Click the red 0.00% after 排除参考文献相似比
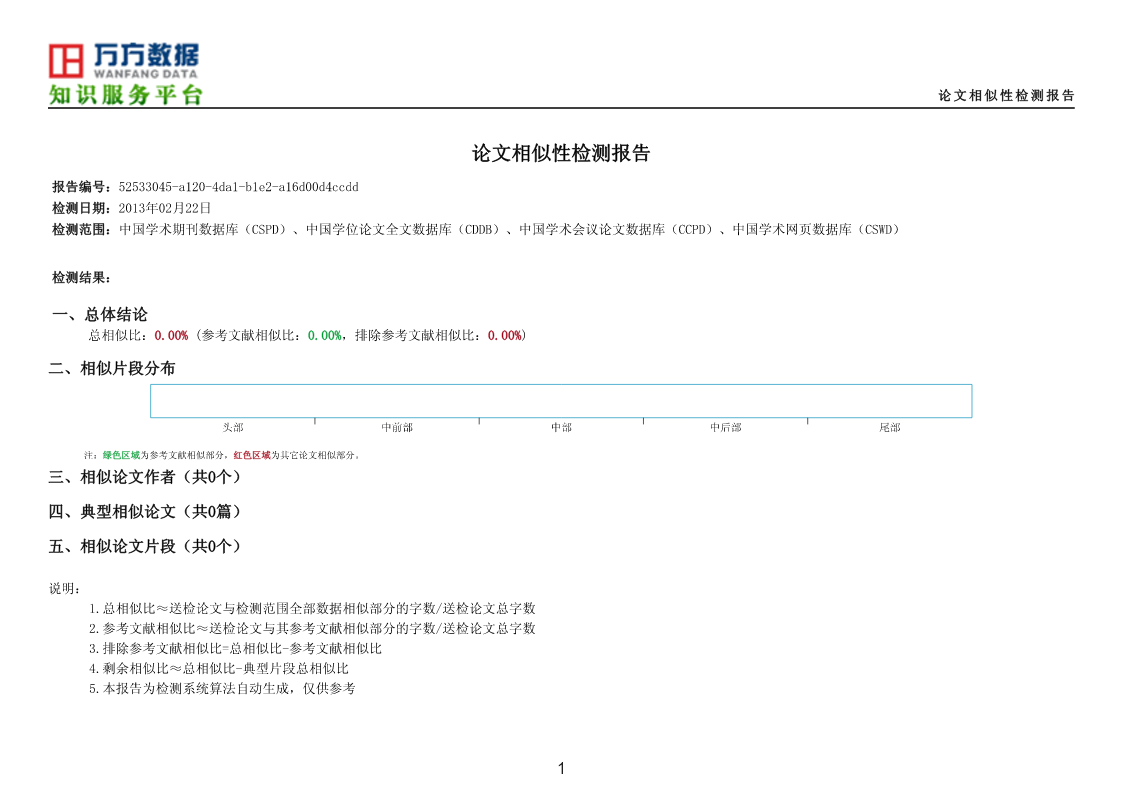Viewport: 1123px width, 794px height. click(504, 336)
